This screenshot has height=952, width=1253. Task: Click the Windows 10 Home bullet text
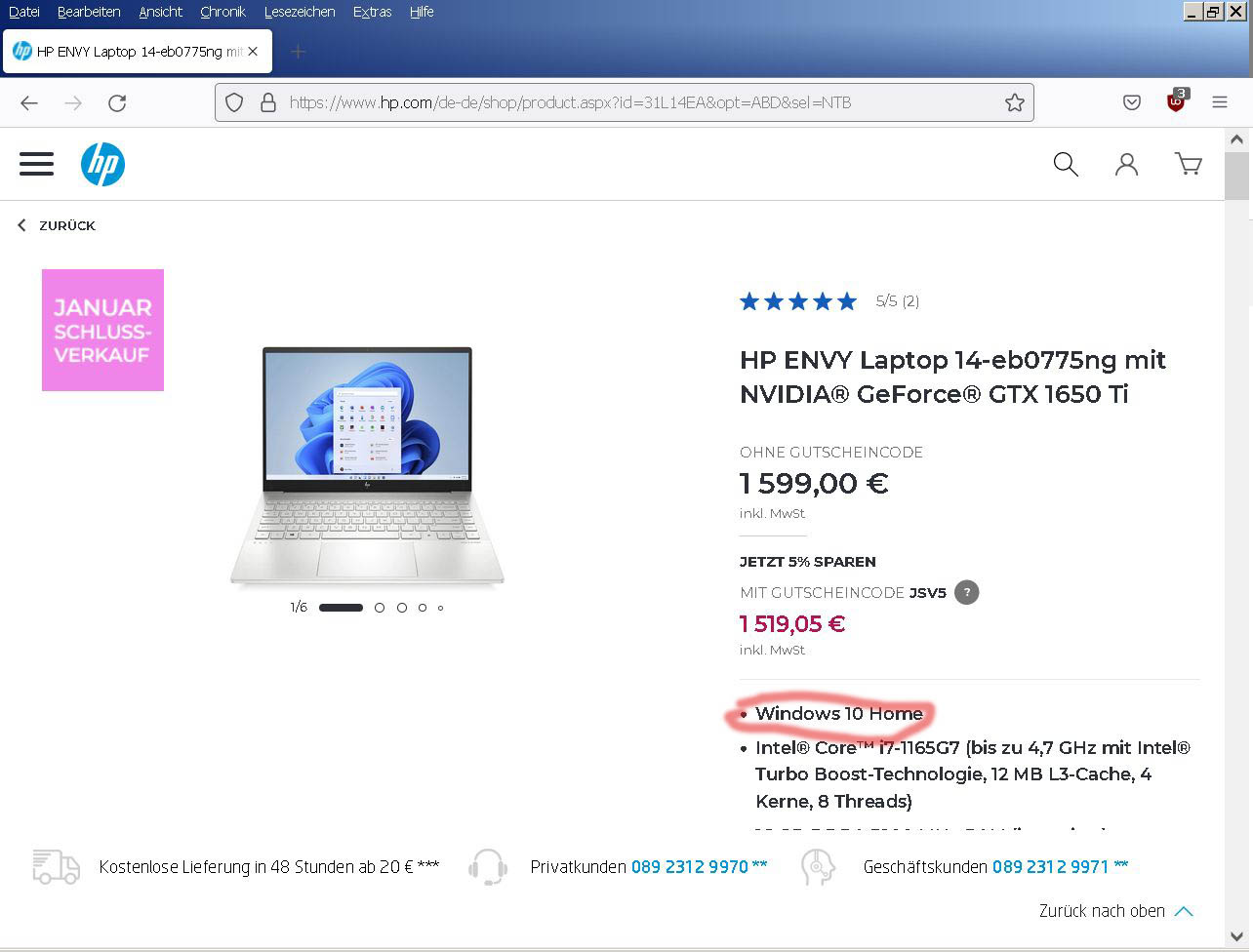[x=839, y=713]
